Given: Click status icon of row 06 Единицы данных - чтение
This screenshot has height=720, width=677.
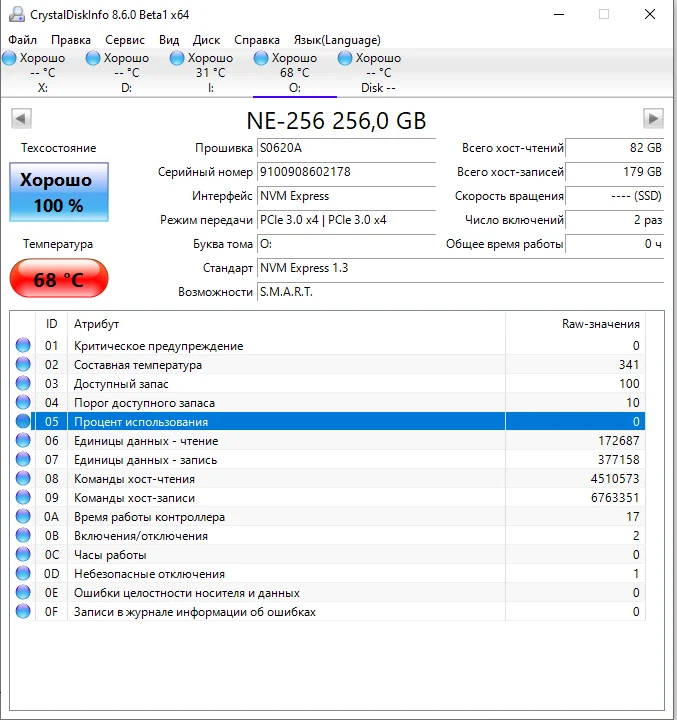Looking at the screenshot, I should pos(23,440).
